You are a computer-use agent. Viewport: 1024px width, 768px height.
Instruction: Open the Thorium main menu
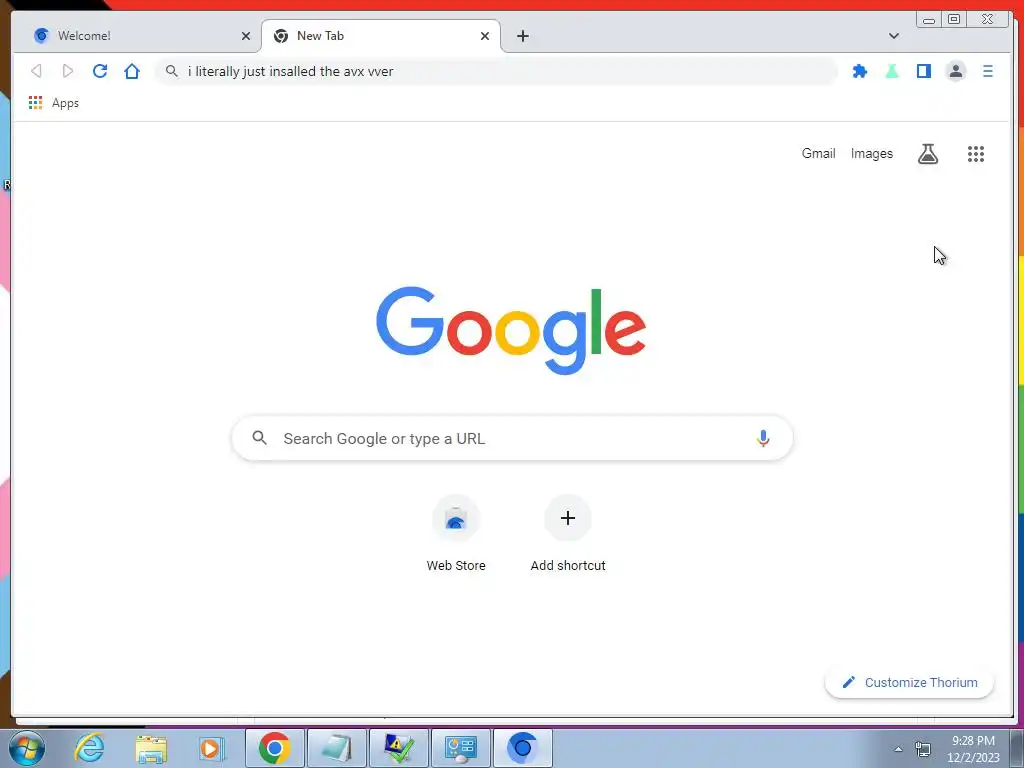pyautogui.click(x=988, y=71)
